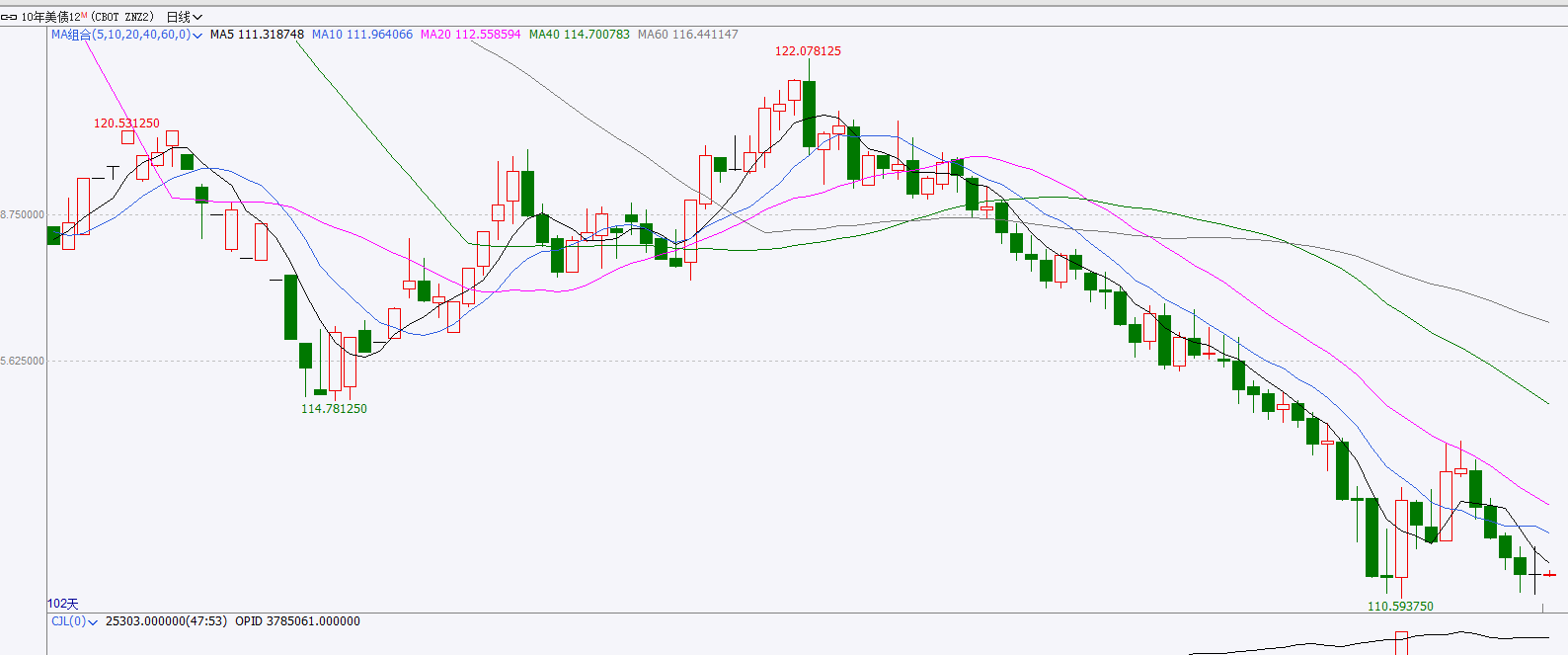
Task: Click the 5.625000 axis label
Action: click(x=23, y=362)
